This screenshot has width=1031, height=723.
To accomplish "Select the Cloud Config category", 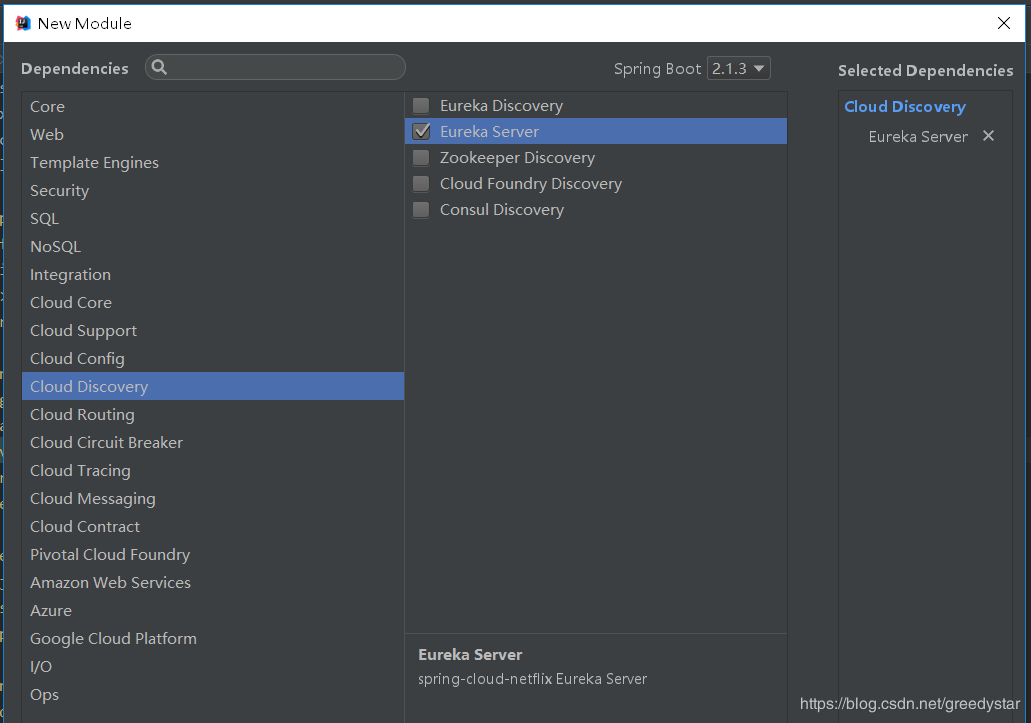I will [213, 358].
